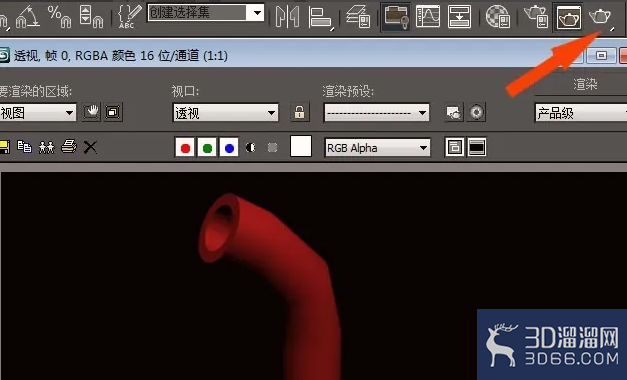The height and width of the screenshot is (380, 627).
Task: Click the white color swatch
Action: pos(301,146)
